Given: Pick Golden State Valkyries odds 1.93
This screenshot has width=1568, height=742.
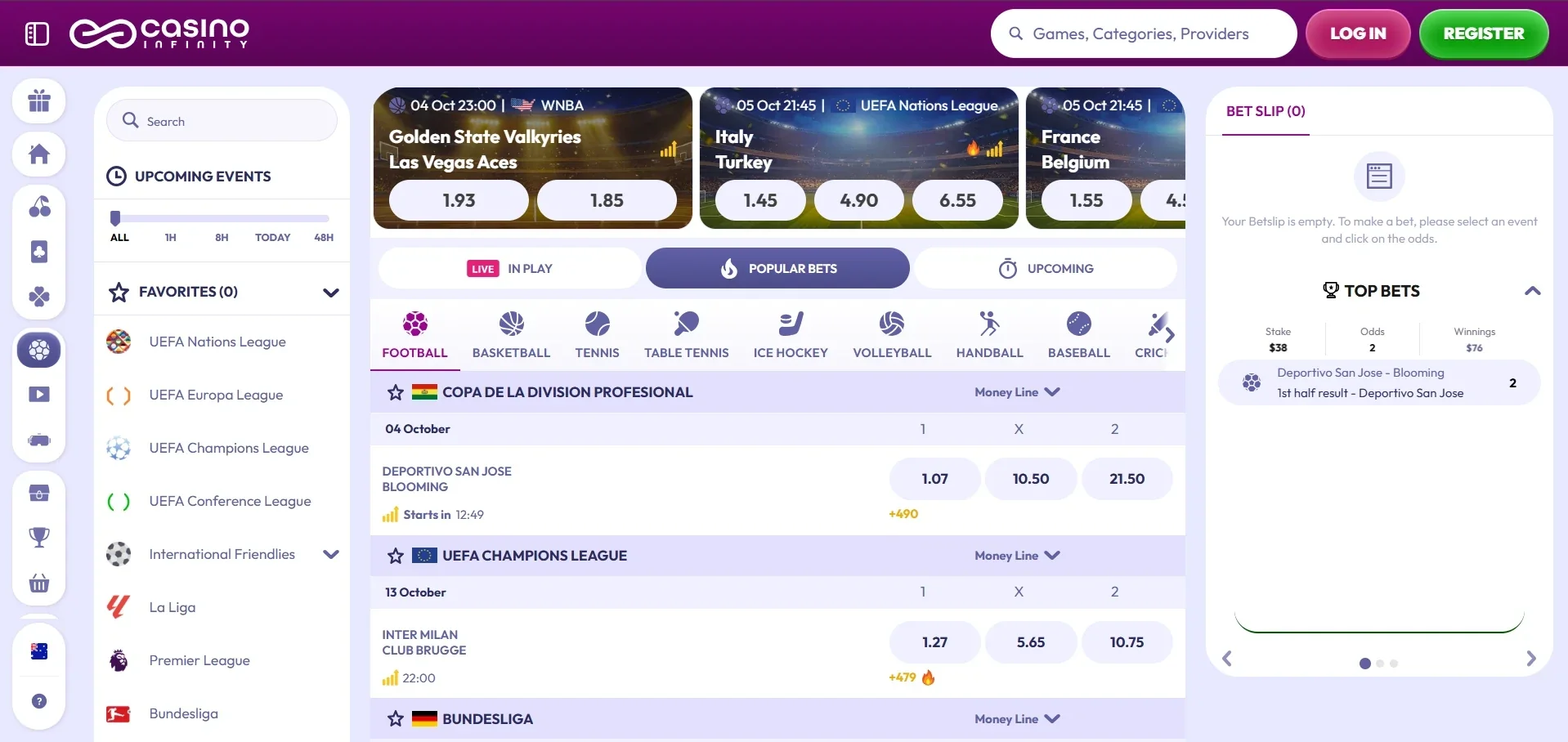Looking at the screenshot, I should [x=459, y=200].
